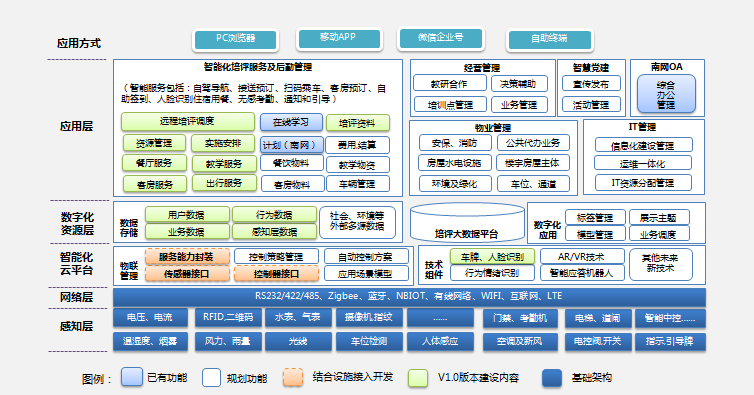Select the 运维一体化 box
The height and width of the screenshot is (395, 754).
pos(642,163)
